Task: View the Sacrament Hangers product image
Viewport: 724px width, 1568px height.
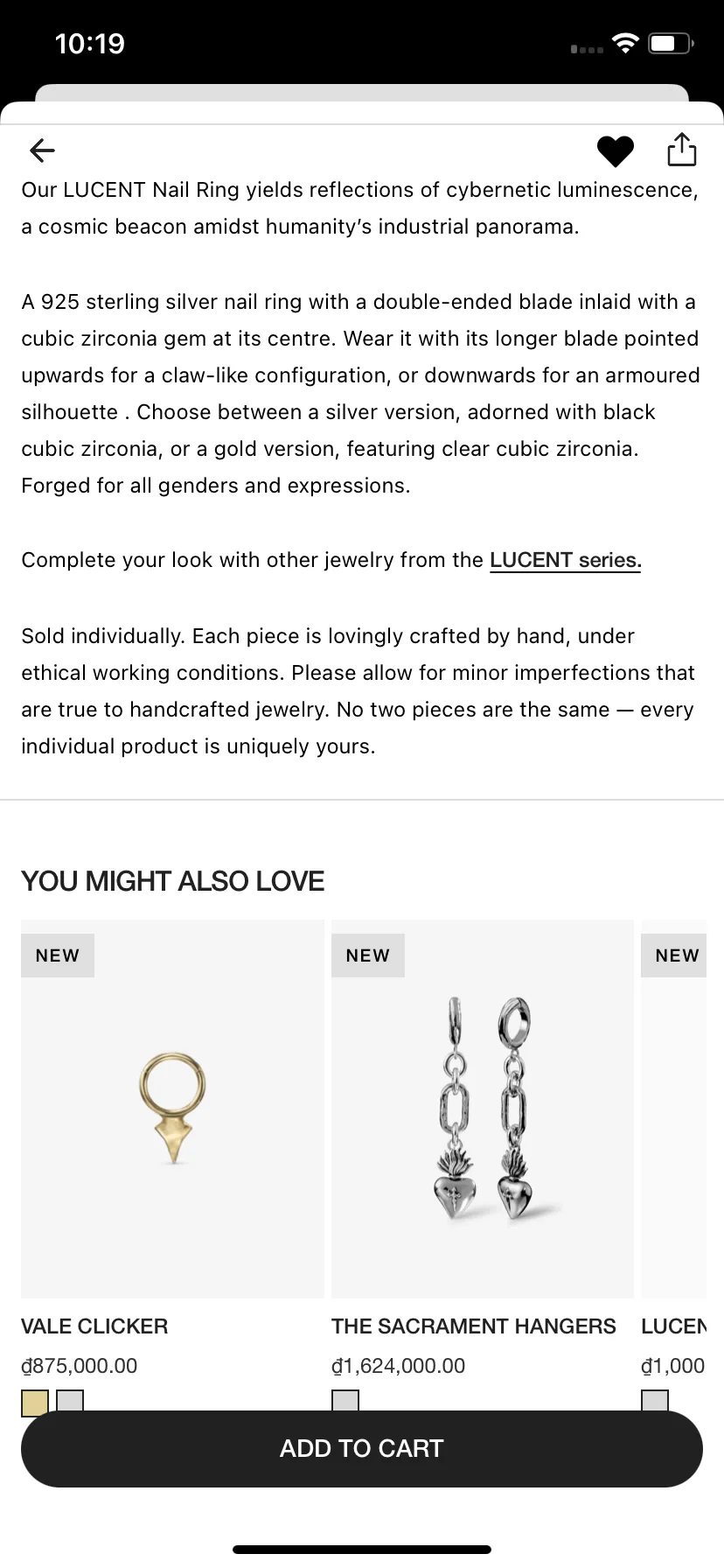Action: (x=483, y=1108)
